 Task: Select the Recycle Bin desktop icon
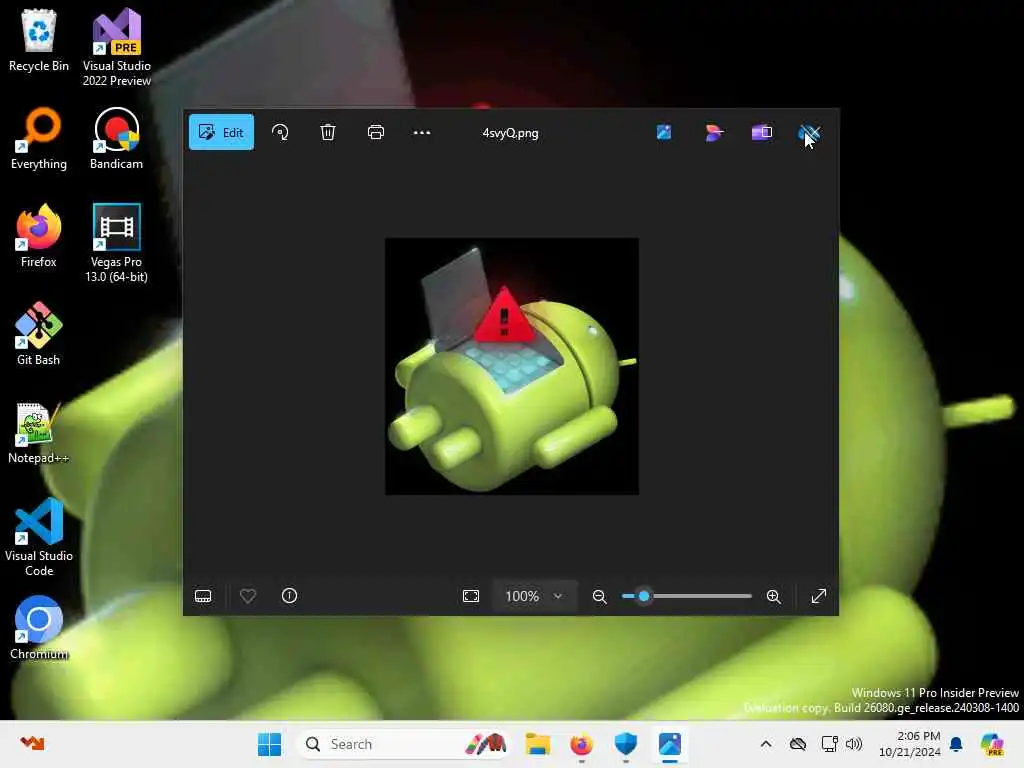pos(39,40)
